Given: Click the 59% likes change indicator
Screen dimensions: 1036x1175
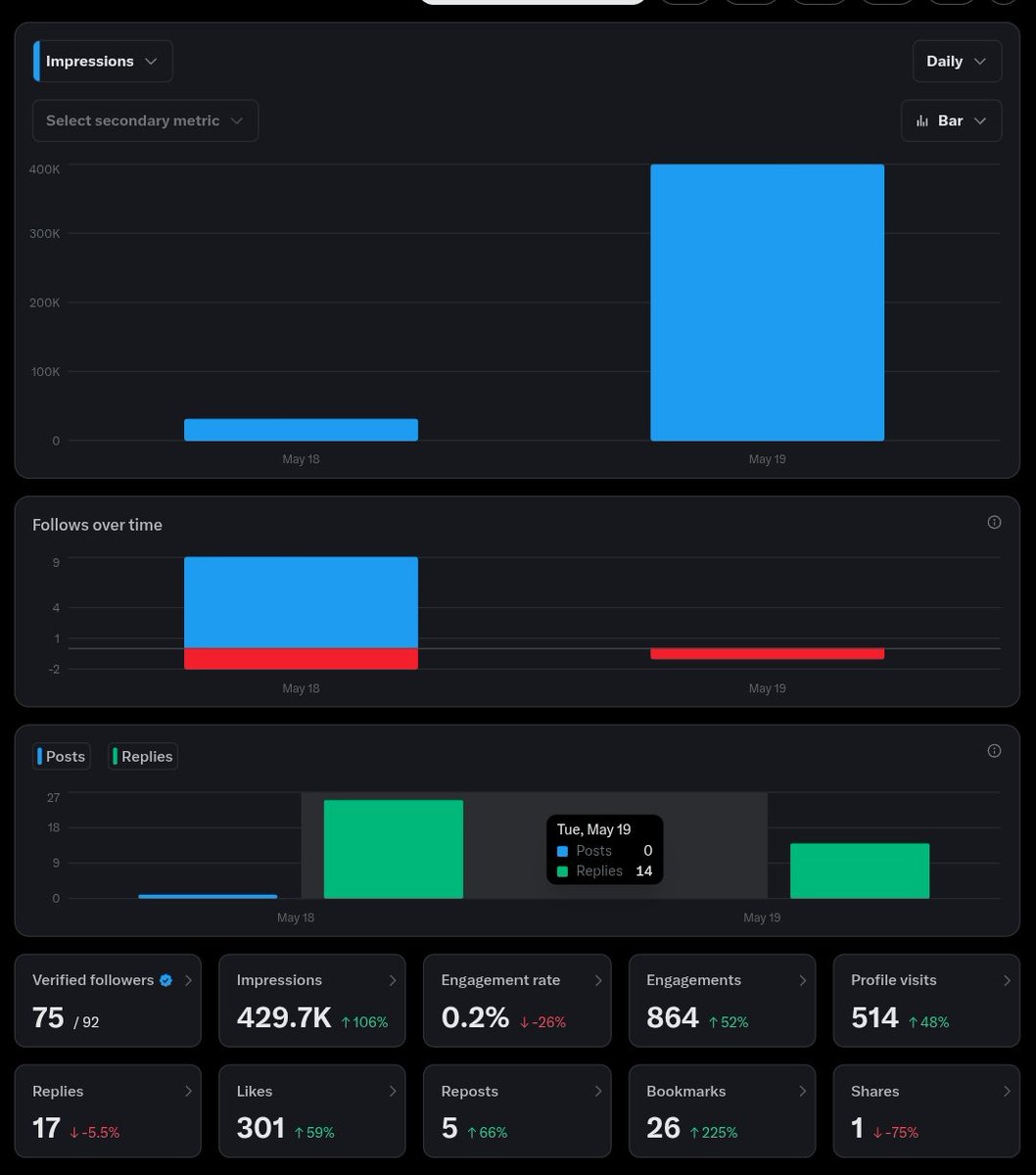Looking at the screenshot, I should coord(313,1132).
